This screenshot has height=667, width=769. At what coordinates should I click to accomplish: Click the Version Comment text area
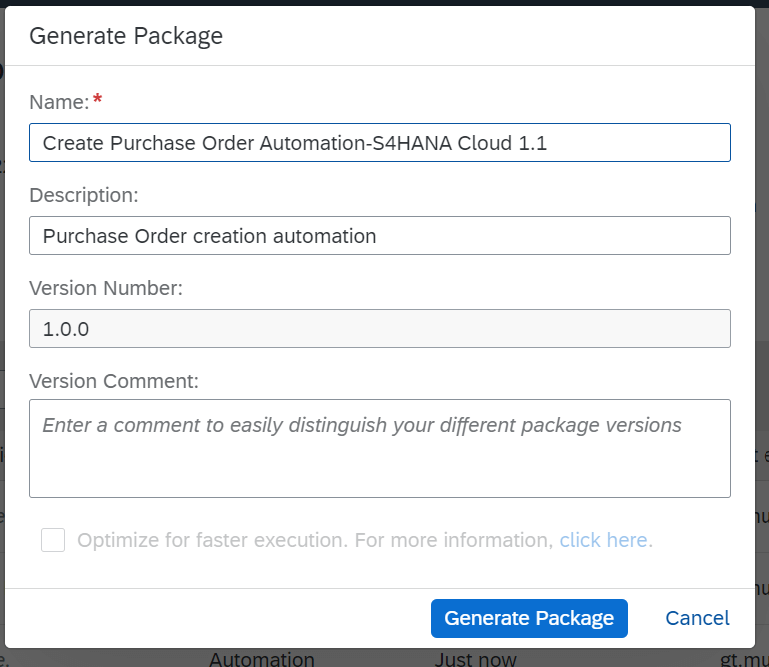380,449
